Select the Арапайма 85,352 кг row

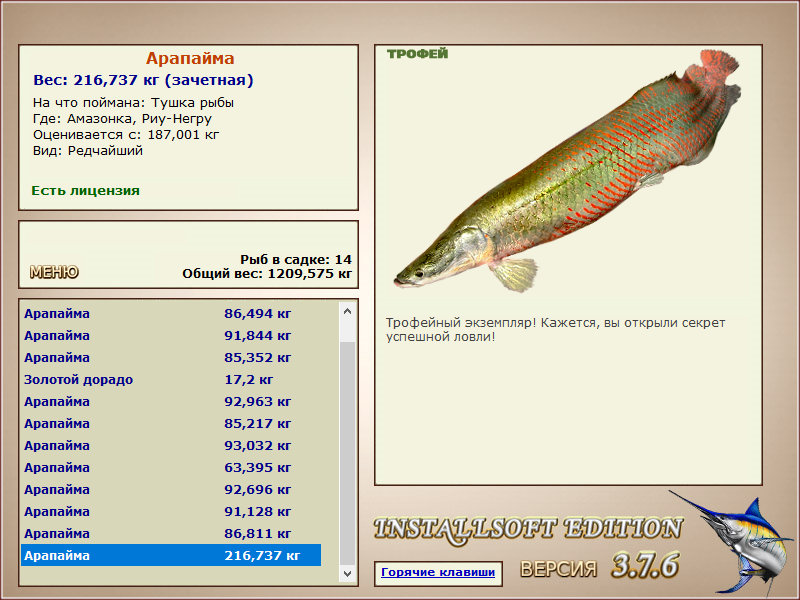pyautogui.click(x=171, y=358)
